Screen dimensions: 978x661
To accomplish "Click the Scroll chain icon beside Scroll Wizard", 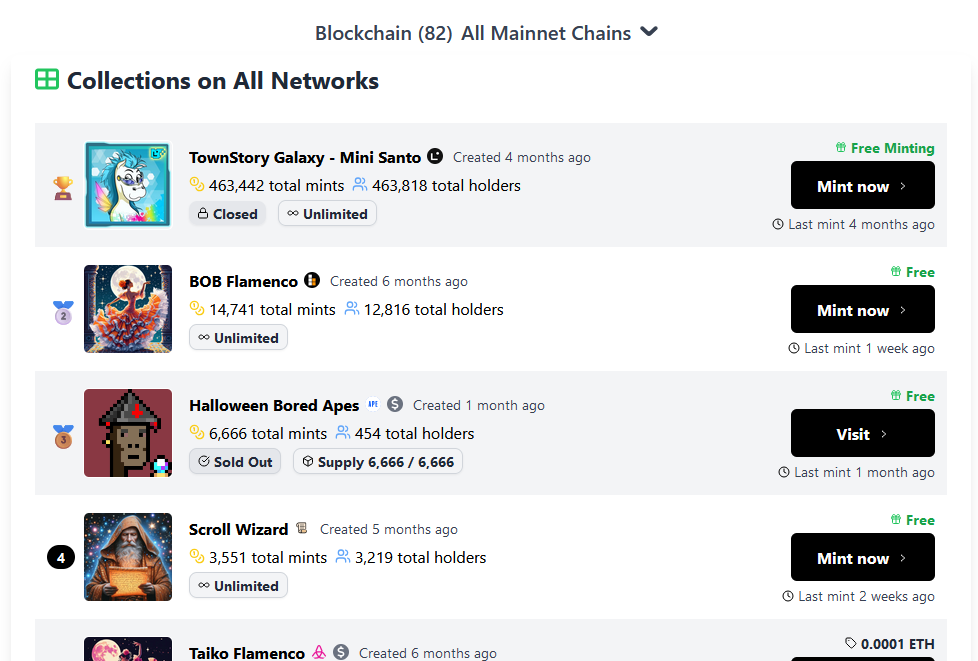I will click(x=302, y=529).
